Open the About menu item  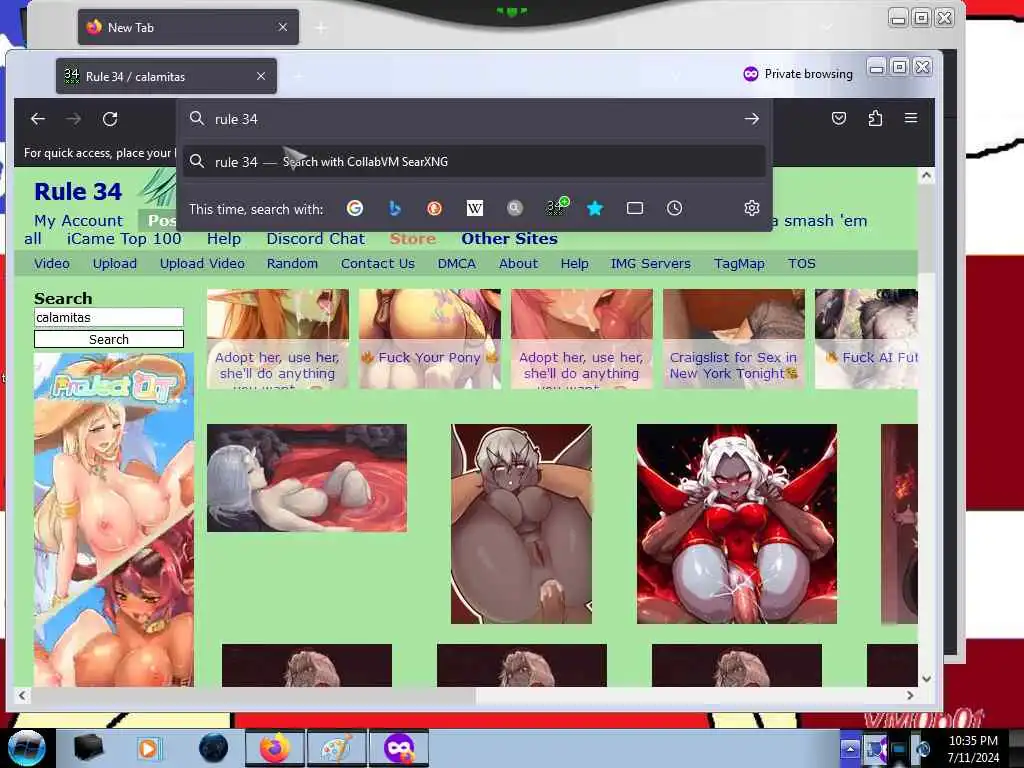point(519,264)
